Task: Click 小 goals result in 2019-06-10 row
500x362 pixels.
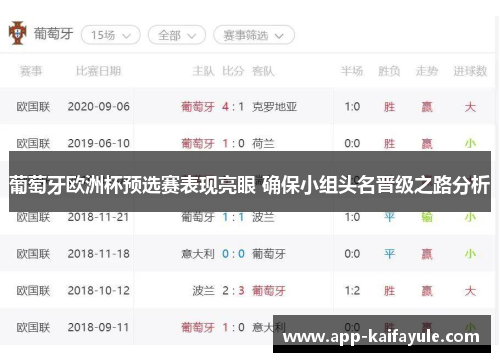Action: click(470, 144)
